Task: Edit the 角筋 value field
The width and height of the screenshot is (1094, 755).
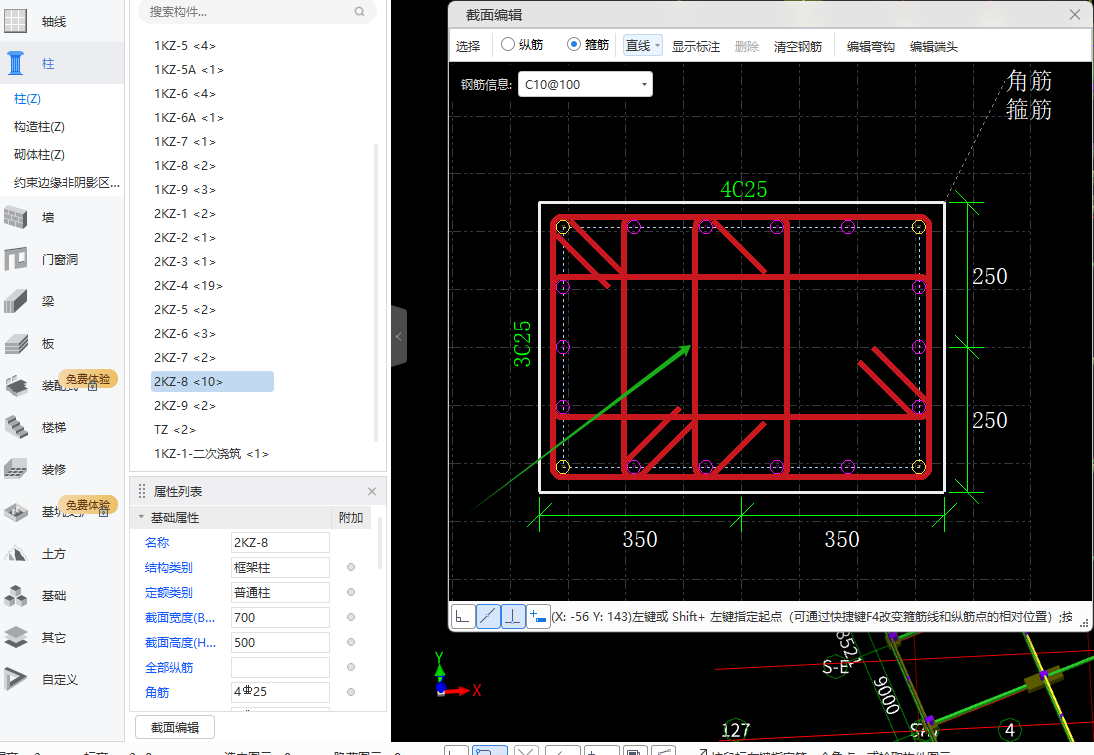Action: coord(280,692)
